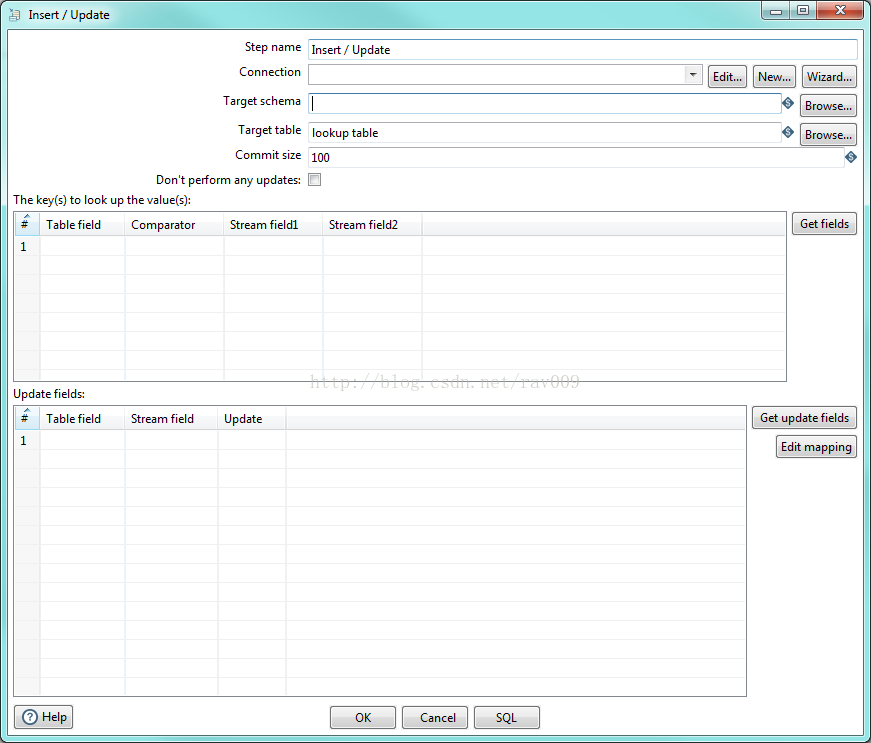
Task: Toggle the Don't perform any updates checkbox
Action: (x=314, y=180)
